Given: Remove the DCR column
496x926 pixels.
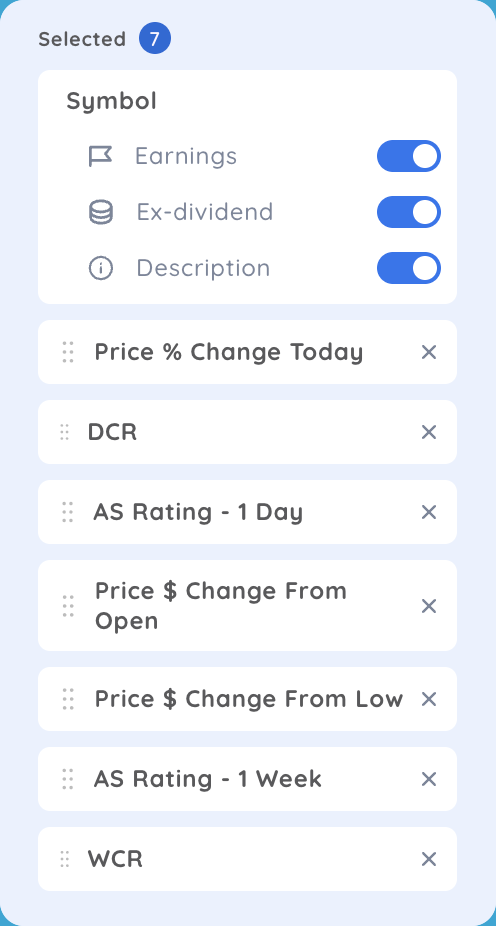Looking at the screenshot, I should point(429,432).
